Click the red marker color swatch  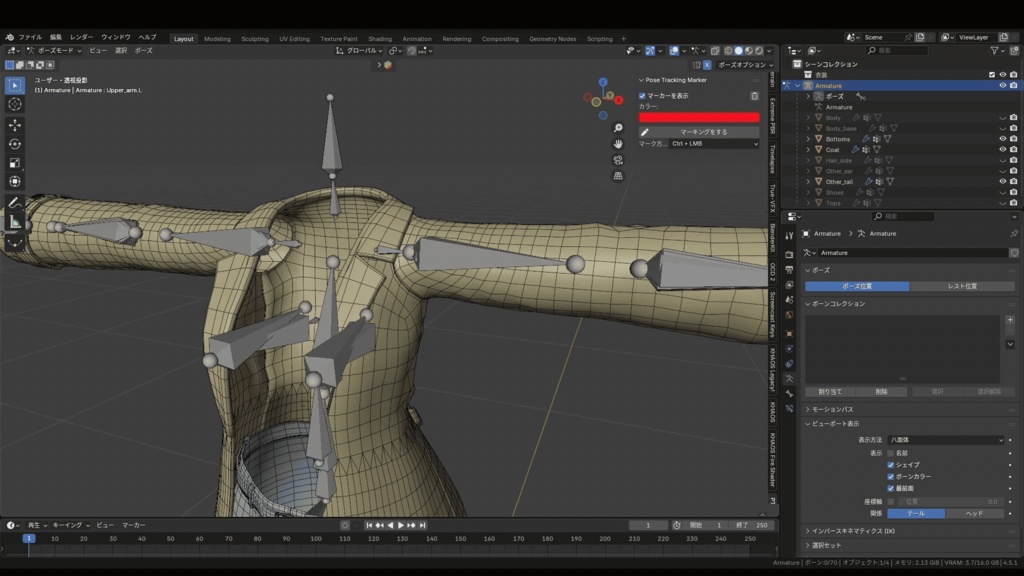pos(699,117)
